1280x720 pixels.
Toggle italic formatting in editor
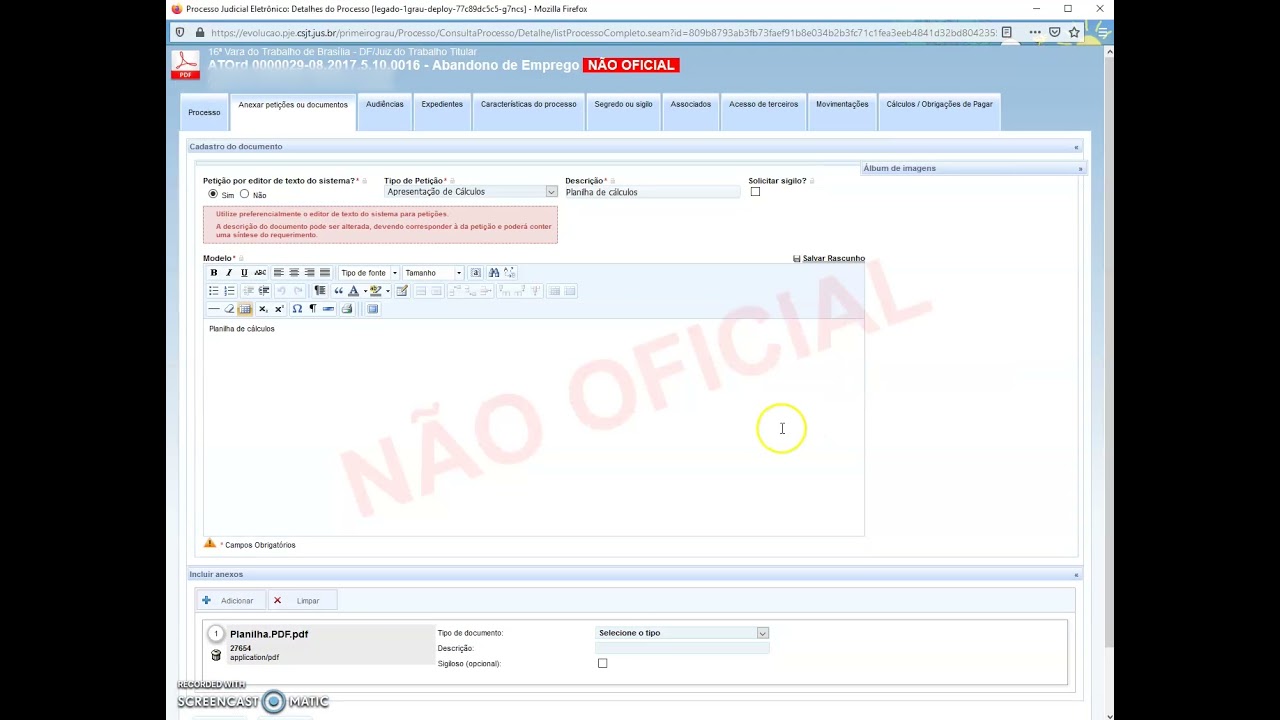pyautogui.click(x=229, y=273)
